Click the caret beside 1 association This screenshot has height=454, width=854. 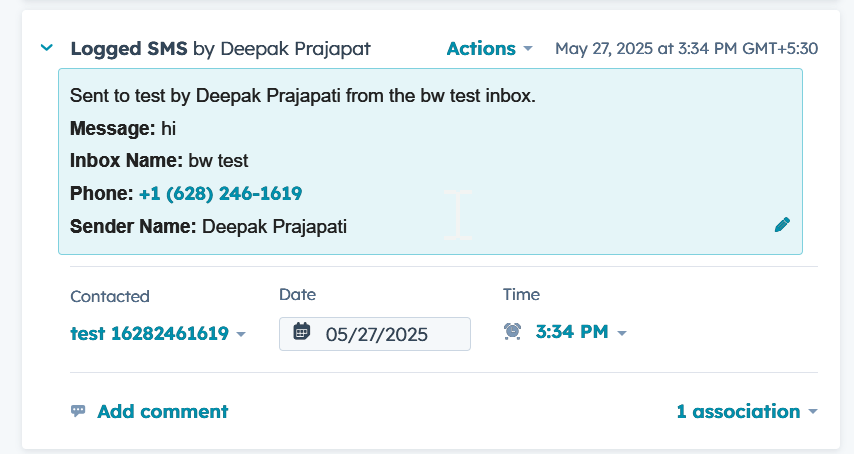pos(813,412)
